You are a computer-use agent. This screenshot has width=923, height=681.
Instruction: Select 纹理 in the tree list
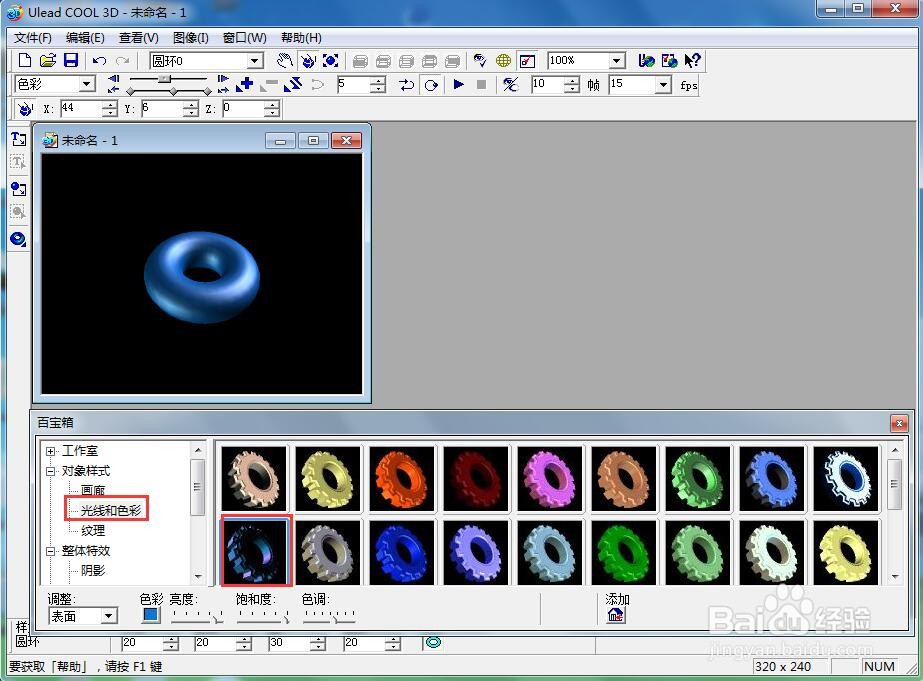pos(92,530)
